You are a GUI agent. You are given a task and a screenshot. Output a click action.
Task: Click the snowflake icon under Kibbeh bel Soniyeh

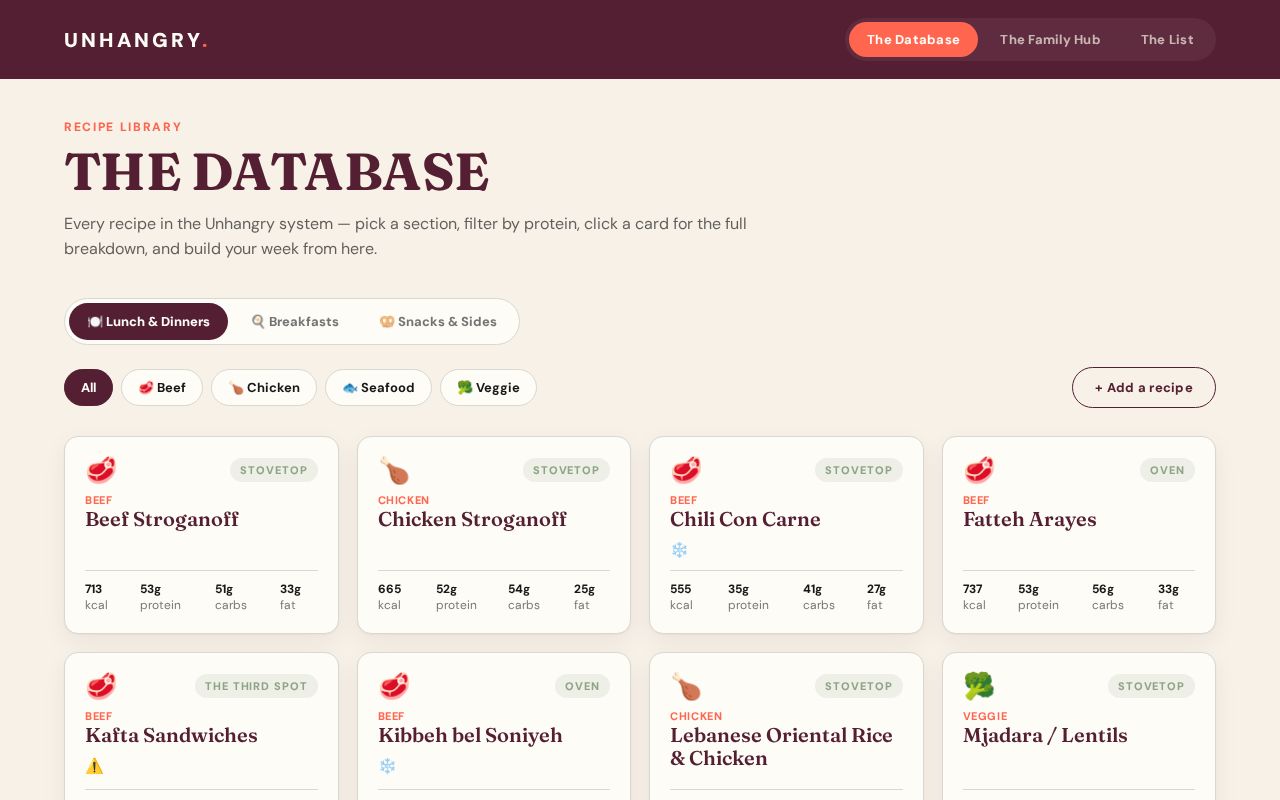click(x=387, y=766)
